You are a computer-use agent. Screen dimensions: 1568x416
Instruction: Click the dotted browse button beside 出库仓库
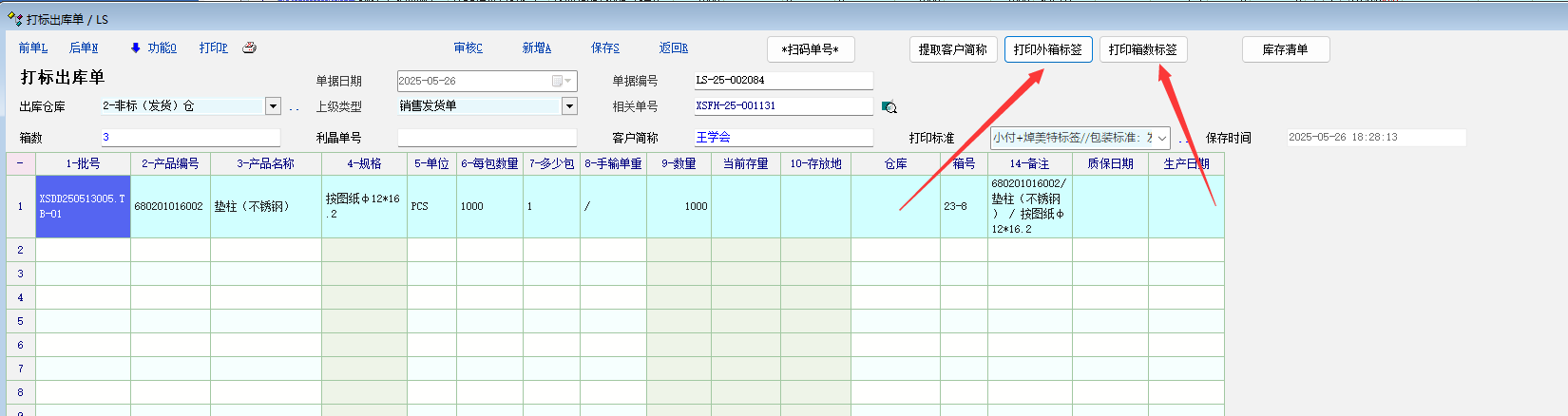tap(294, 107)
